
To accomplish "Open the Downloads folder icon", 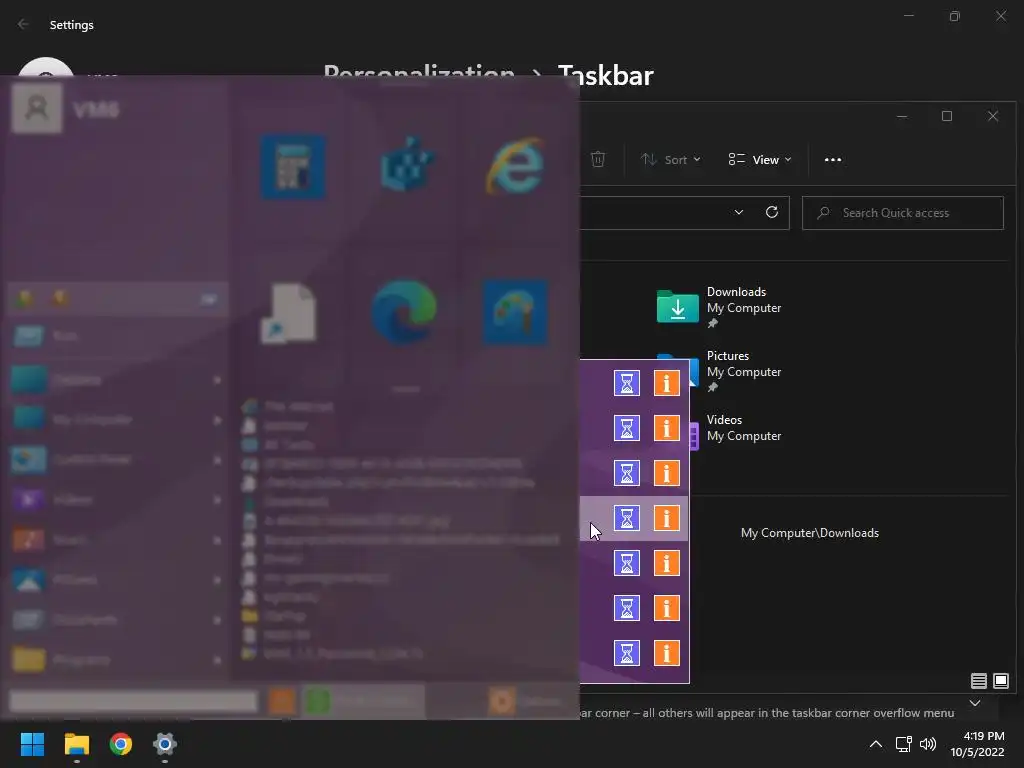I will 677,306.
